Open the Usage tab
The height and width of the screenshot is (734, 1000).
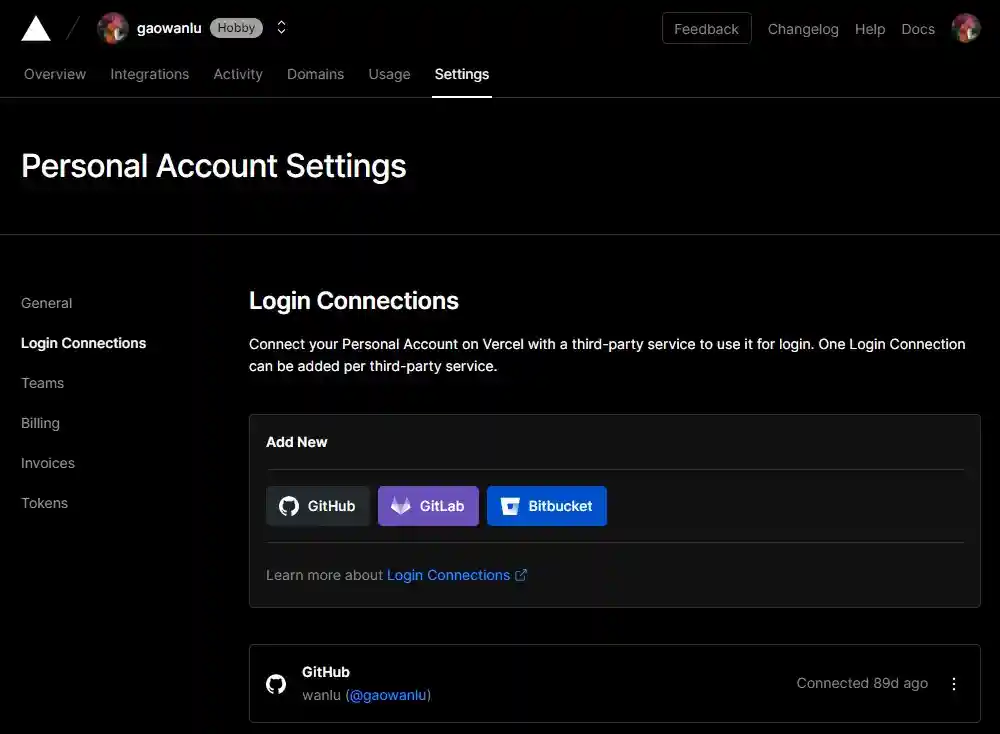point(389,74)
